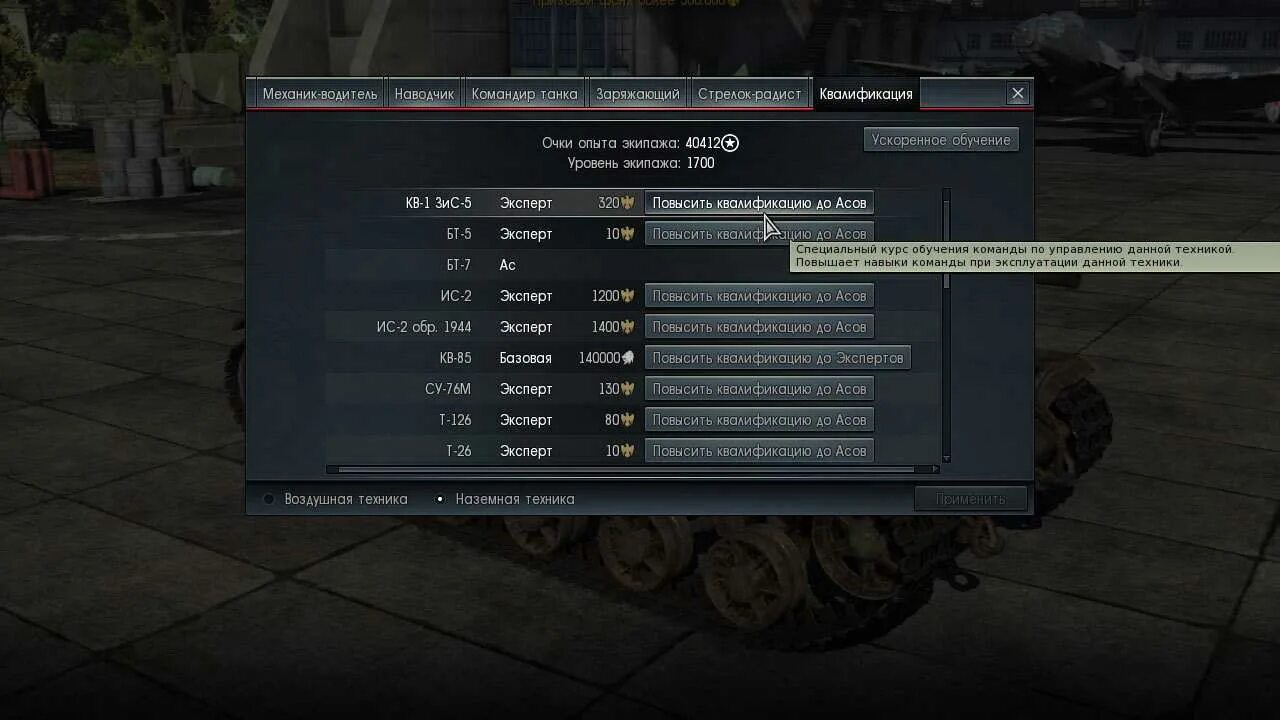1280x720 pixels.
Task: Upgrade КВ-85 qualification to Experts
Action: (x=778, y=358)
